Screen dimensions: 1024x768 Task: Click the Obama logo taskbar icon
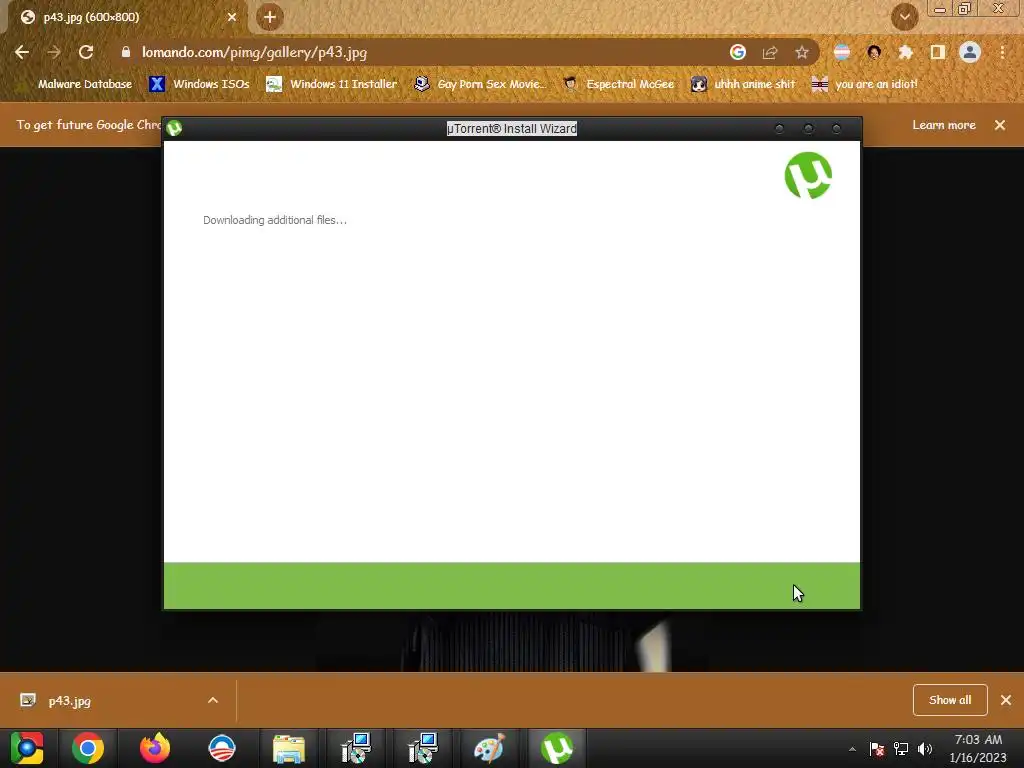click(222, 748)
